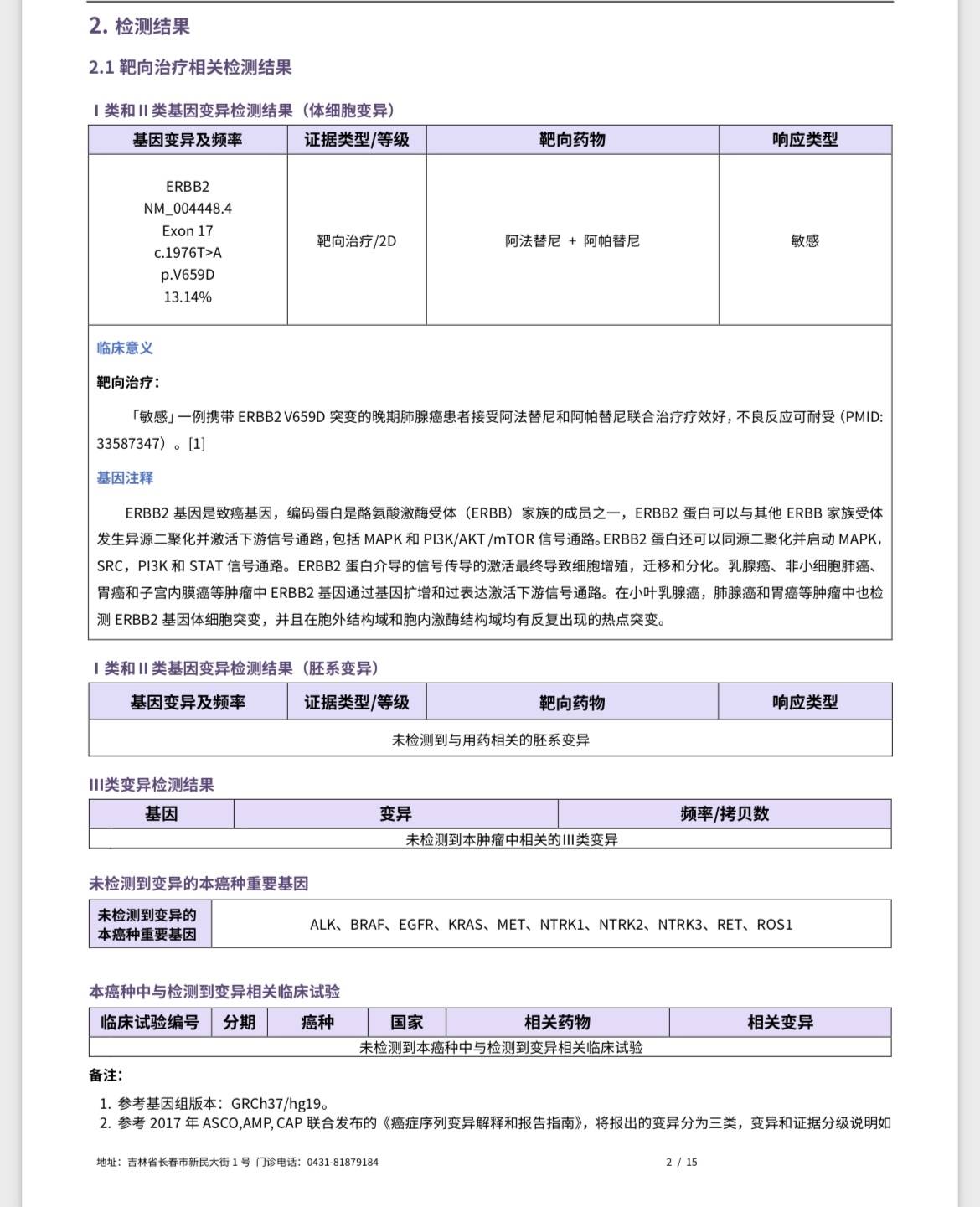This screenshot has height=1207, width=980.
Task: Select the '2.1 靶向治疗相关检测结果' subheading
Action: click(190, 67)
